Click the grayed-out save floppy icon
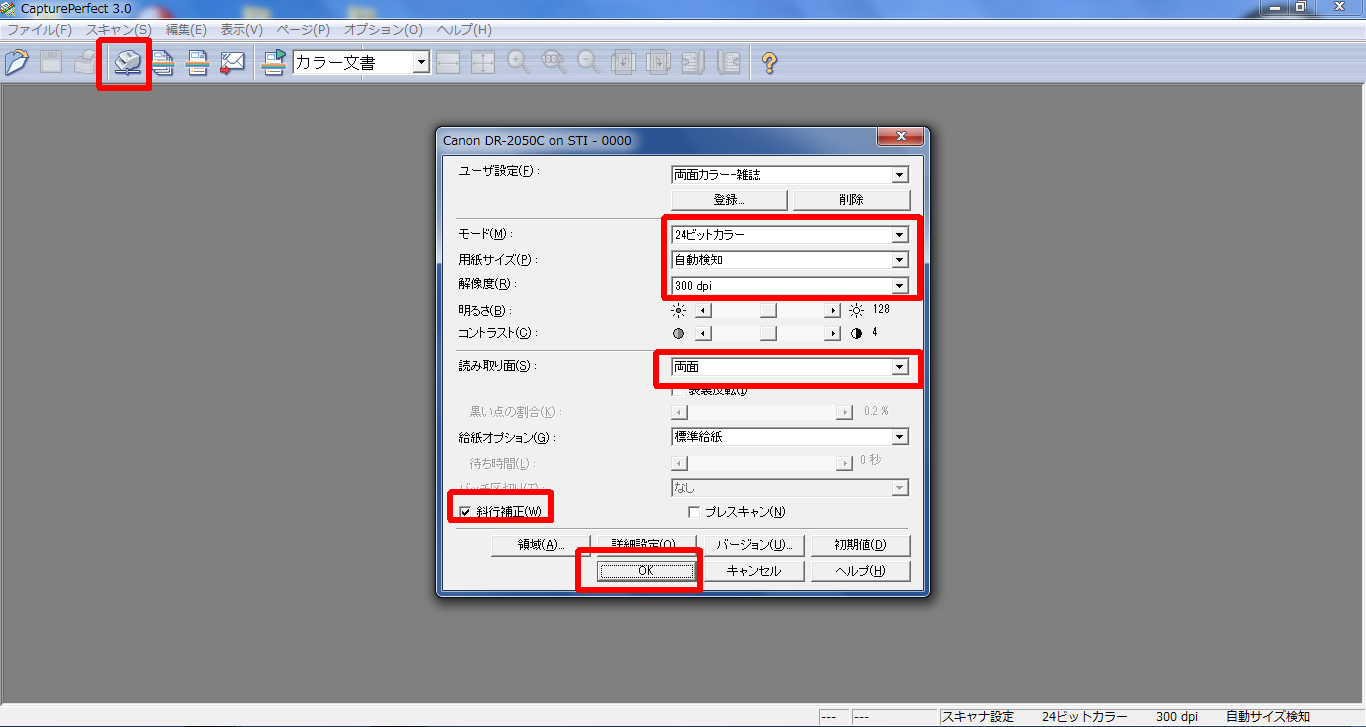This screenshot has height=727, width=1366. 51,63
